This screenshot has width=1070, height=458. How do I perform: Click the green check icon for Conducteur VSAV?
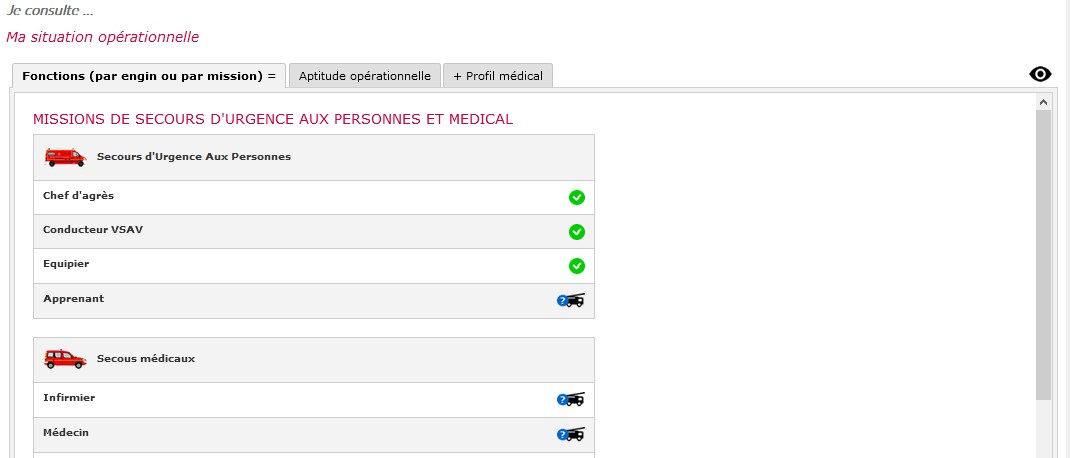tap(577, 232)
